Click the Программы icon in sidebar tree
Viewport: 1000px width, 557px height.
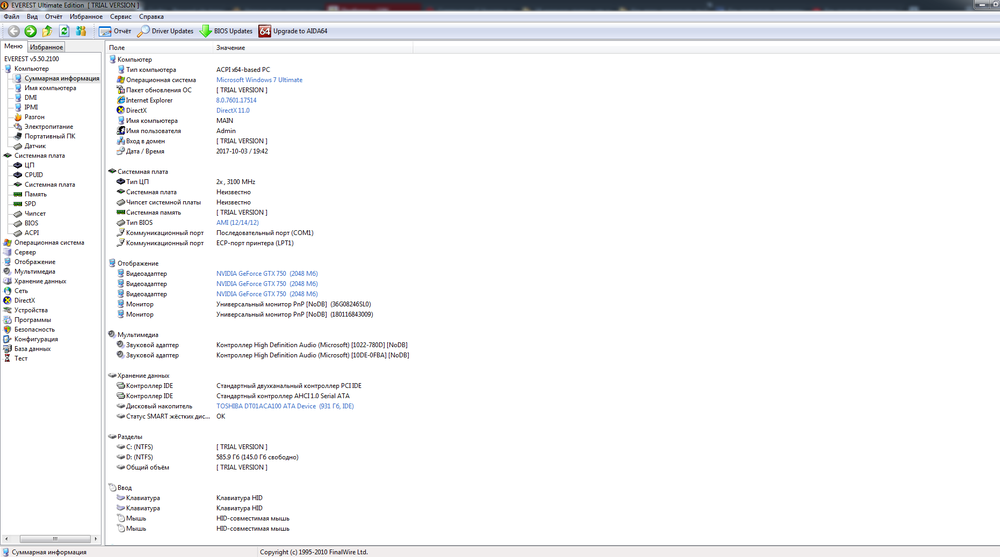click(x=8, y=320)
